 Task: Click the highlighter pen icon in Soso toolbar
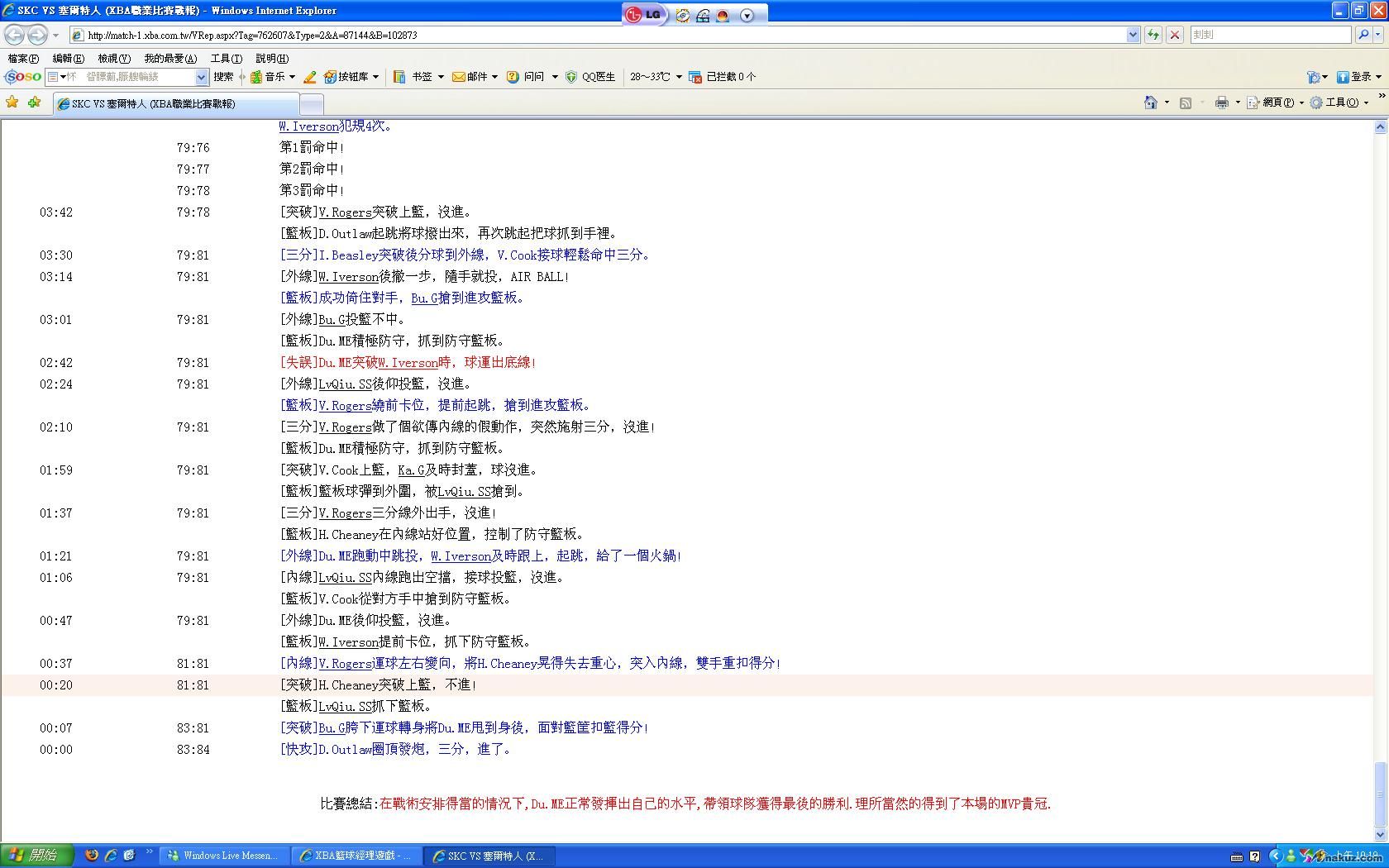pyautogui.click(x=310, y=77)
